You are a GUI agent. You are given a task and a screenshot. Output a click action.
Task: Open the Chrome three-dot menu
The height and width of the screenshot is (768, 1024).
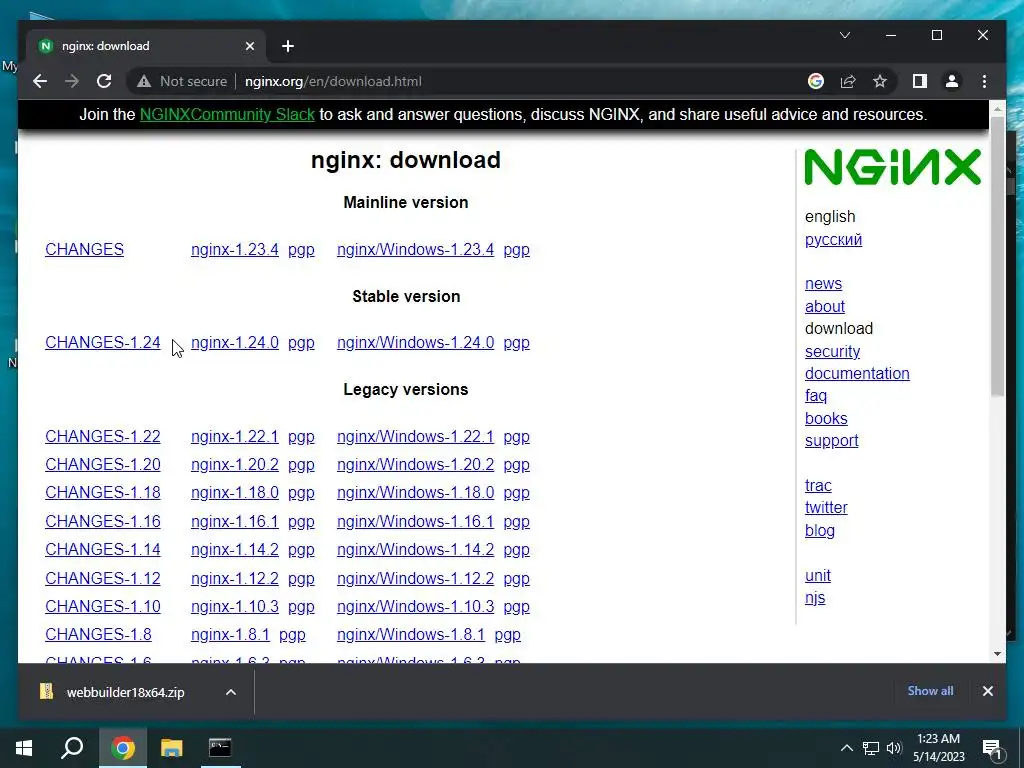tap(984, 81)
